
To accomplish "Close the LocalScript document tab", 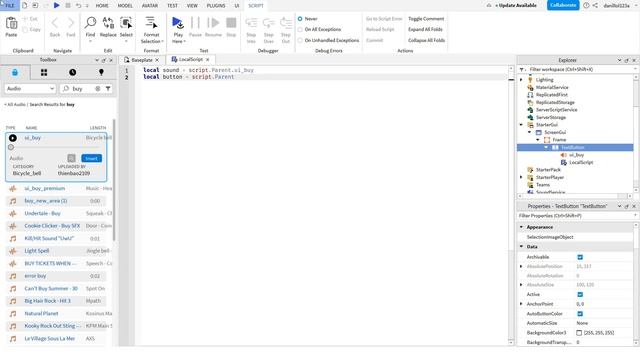I will point(208,60).
